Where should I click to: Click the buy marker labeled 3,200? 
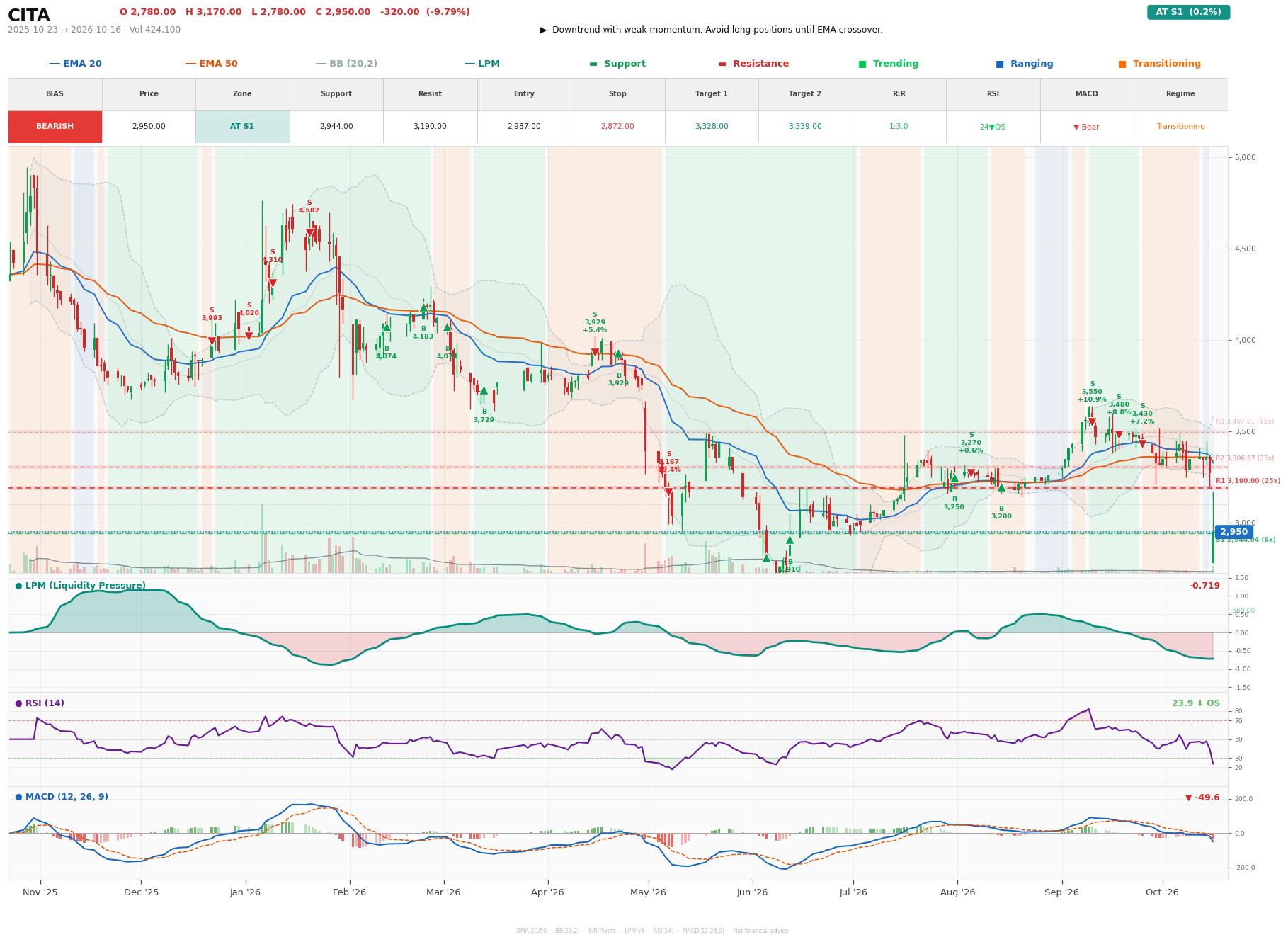(x=1001, y=487)
